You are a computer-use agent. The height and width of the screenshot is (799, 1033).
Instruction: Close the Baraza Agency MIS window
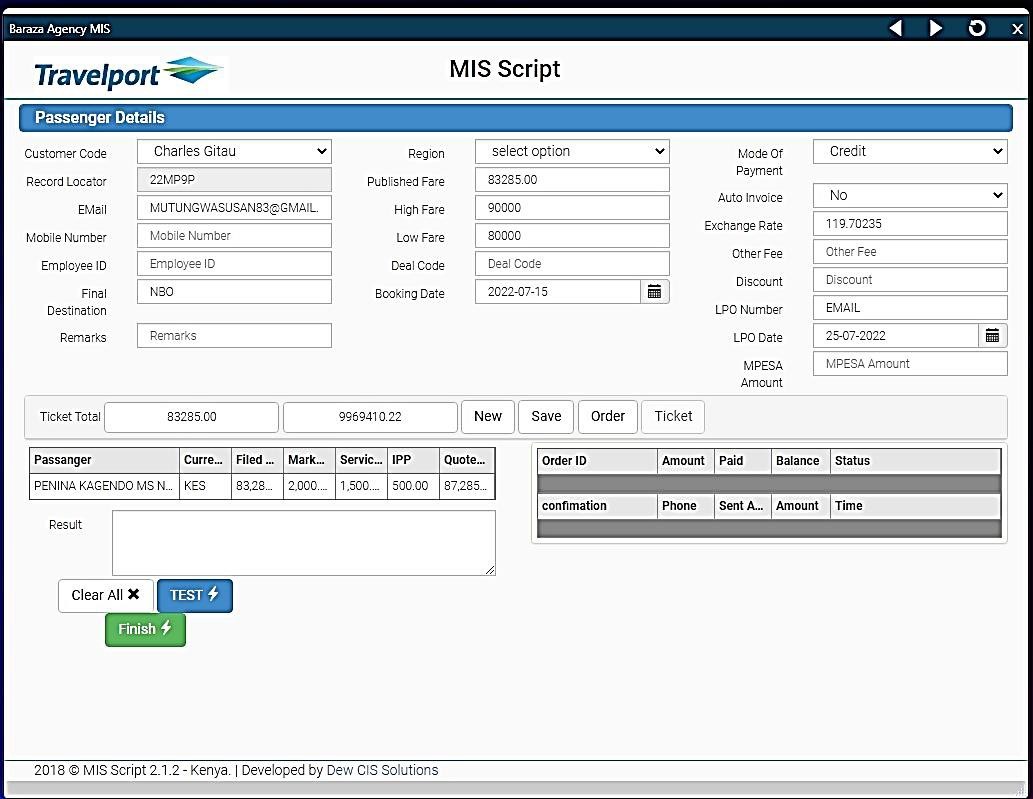[x=1017, y=29]
